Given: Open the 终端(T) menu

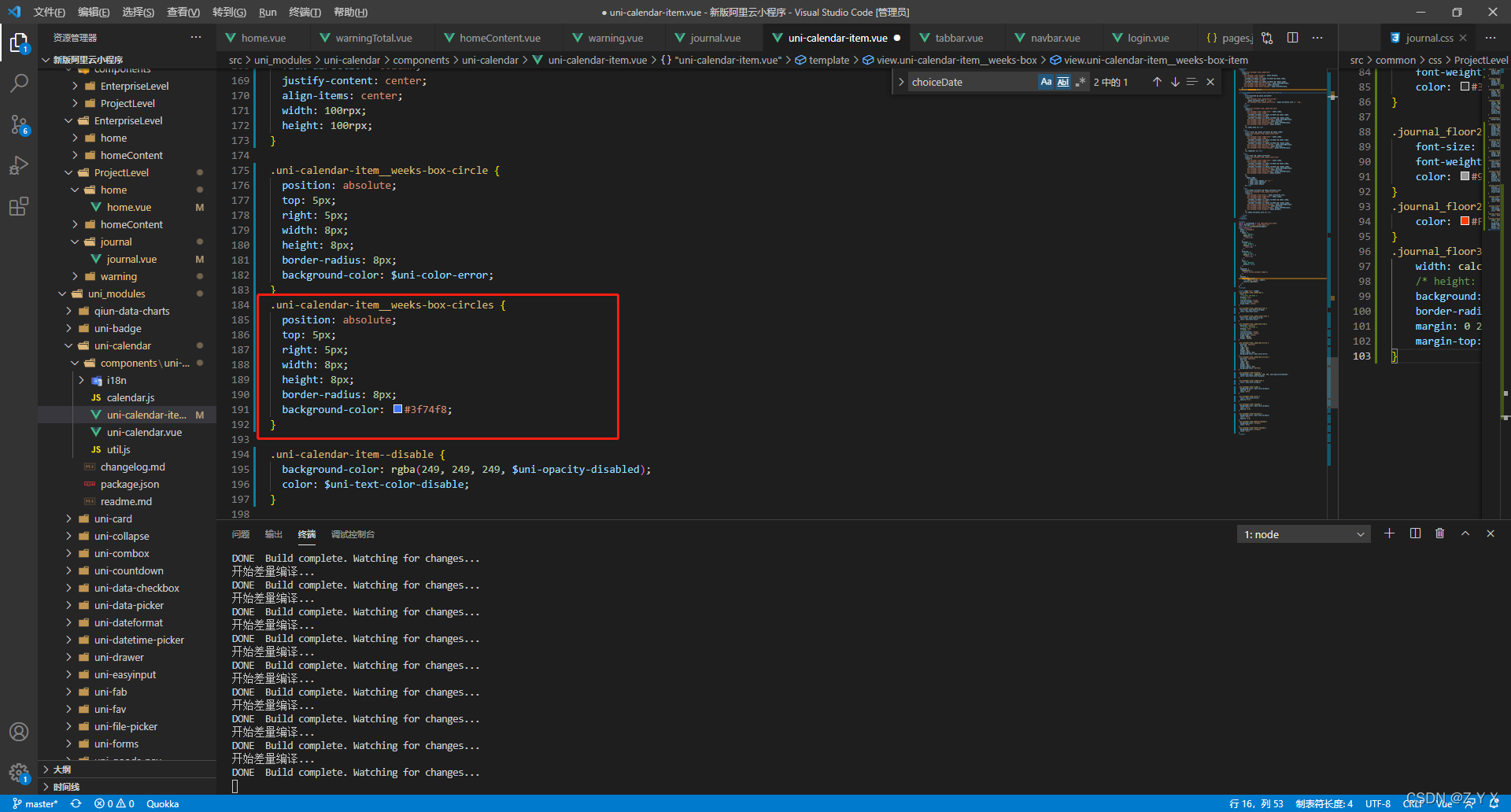Looking at the screenshot, I should (x=305, y=12).
